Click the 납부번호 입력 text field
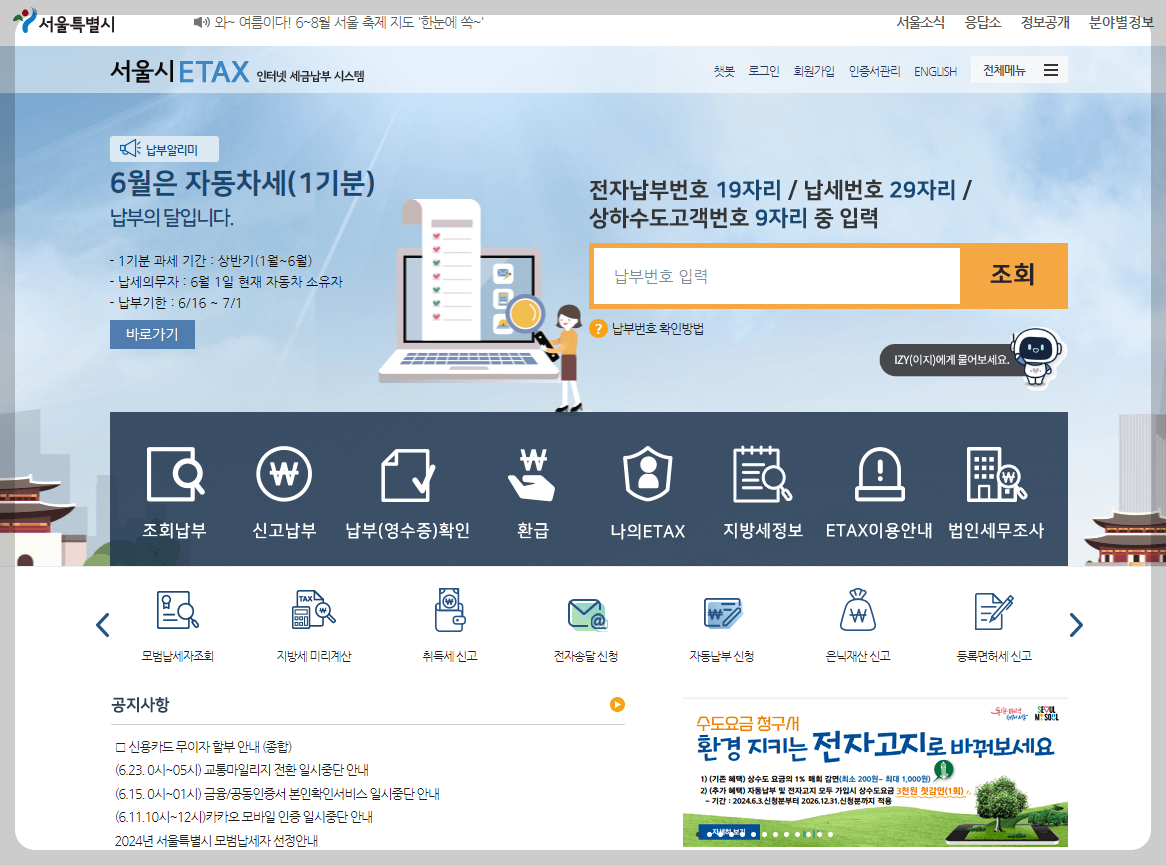Viewport: 1166px width, 865px height. [x=777, y=276]
